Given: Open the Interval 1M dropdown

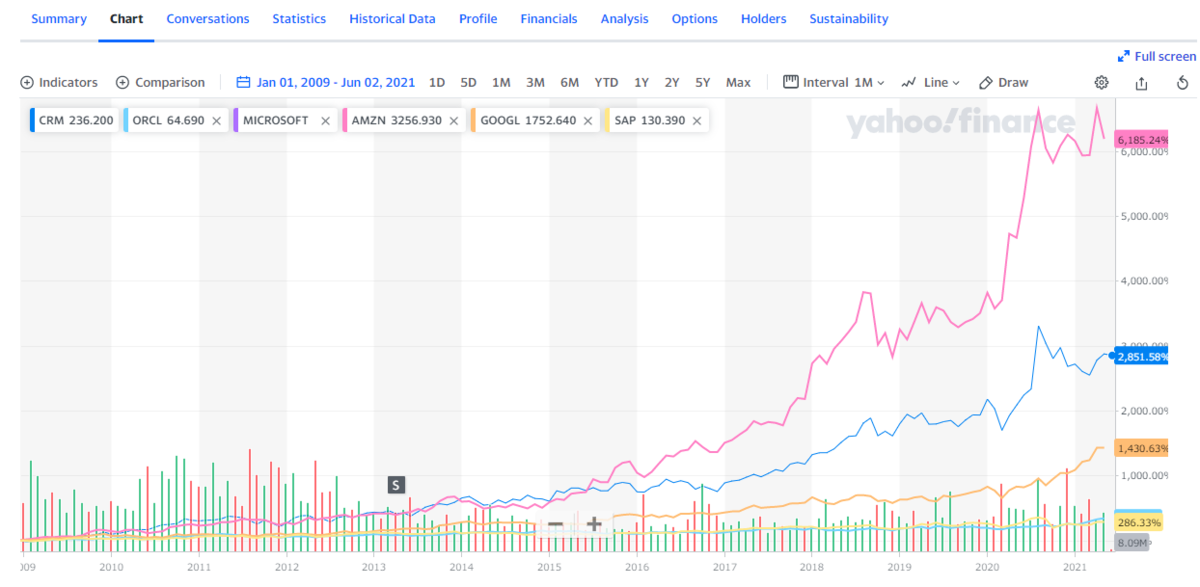Looking at the screenshot, I should point(834,83).
